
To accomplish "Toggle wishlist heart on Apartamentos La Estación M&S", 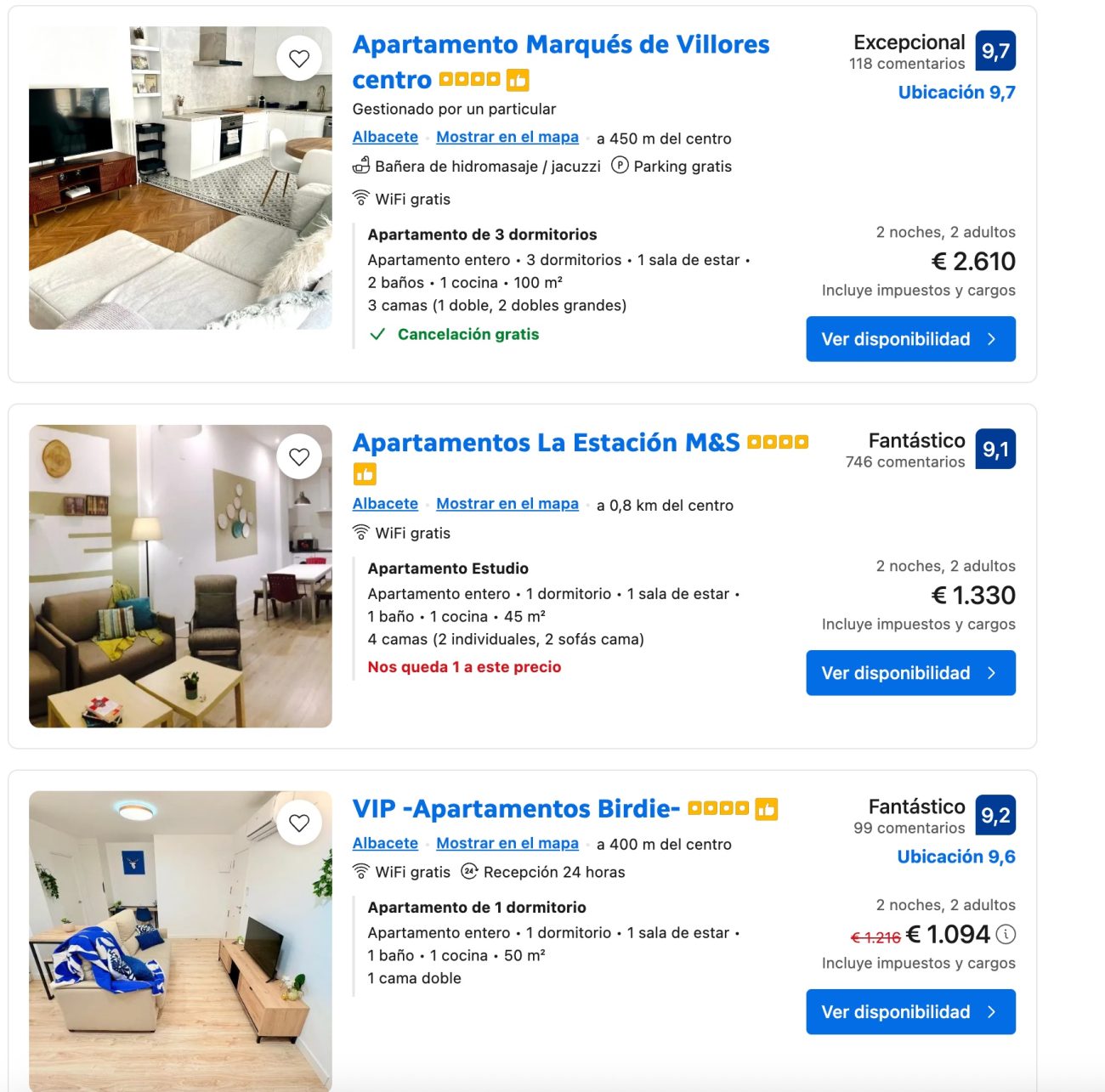I will pyautogui.click(x=299, y=457).
